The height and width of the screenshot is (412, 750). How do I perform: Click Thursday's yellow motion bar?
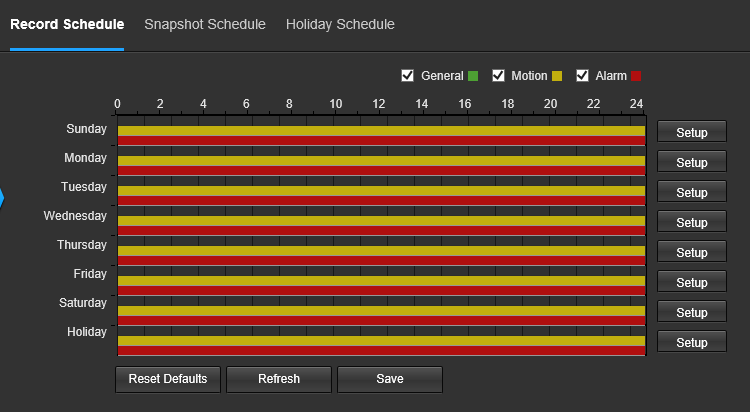tap(381, 251)
